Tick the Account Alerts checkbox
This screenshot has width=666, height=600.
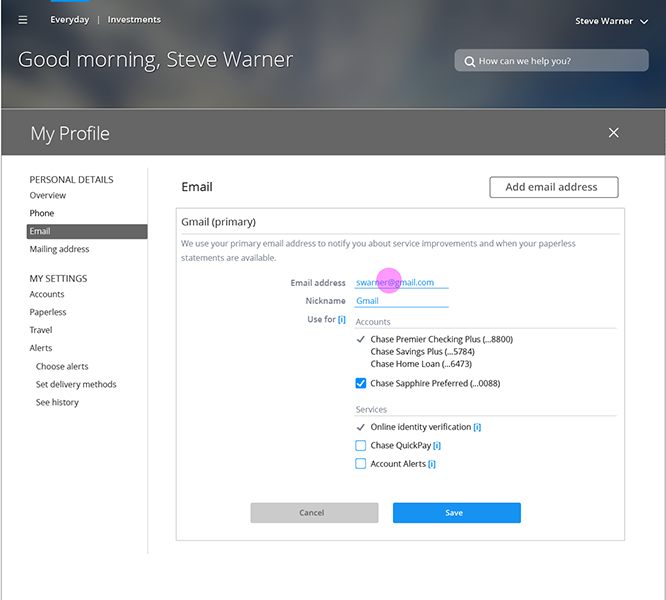point(361,463)
